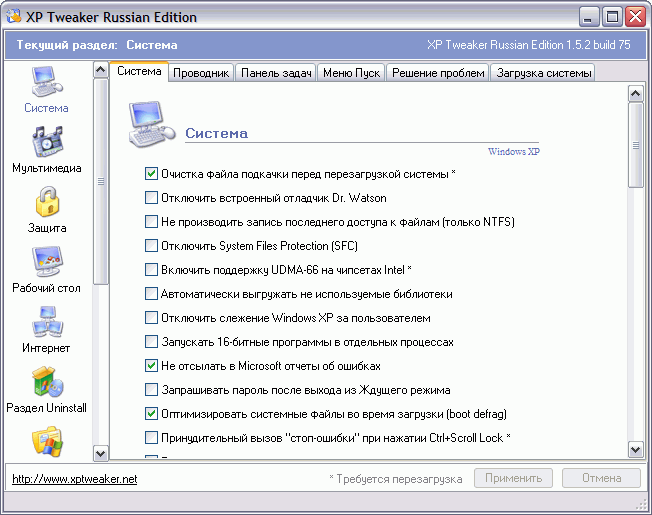Open the Меню Пуск tab
This screenshot has height=515, width=652.
[351, 73]
